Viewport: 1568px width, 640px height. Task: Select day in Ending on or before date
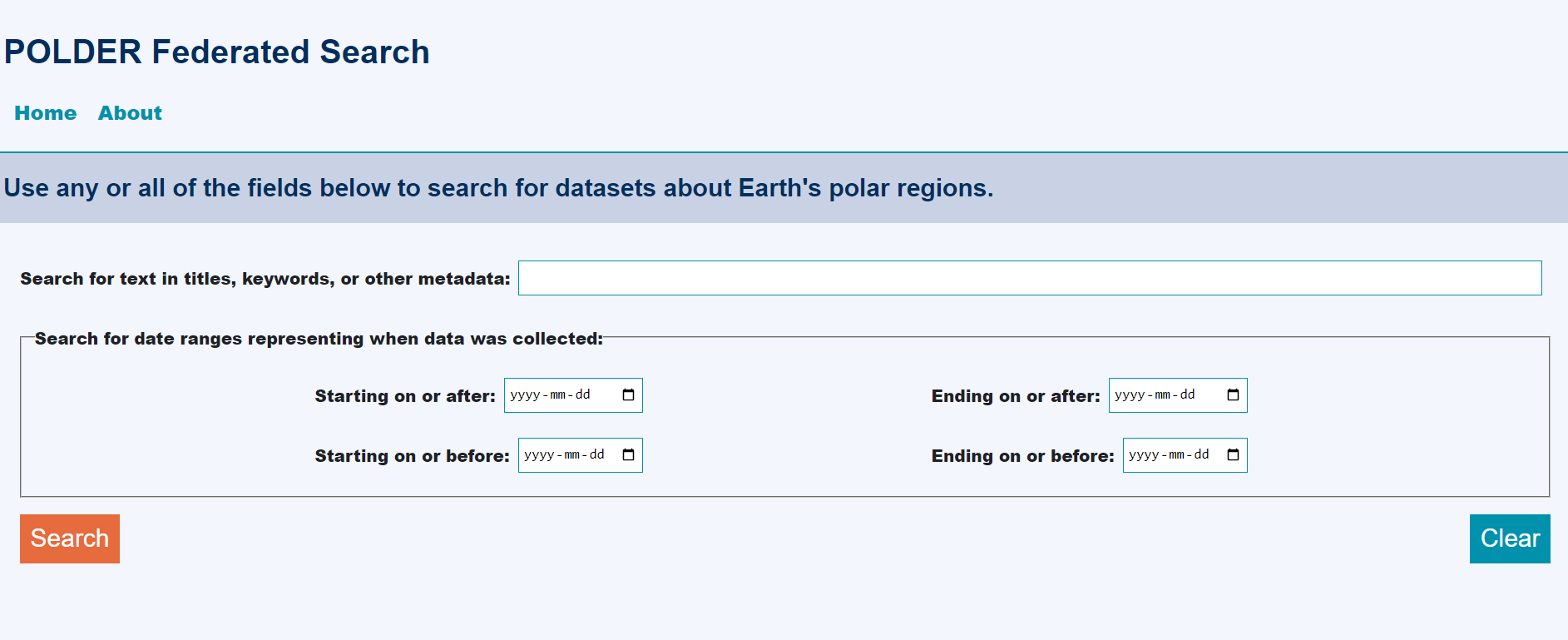(x=1202, y=455)
